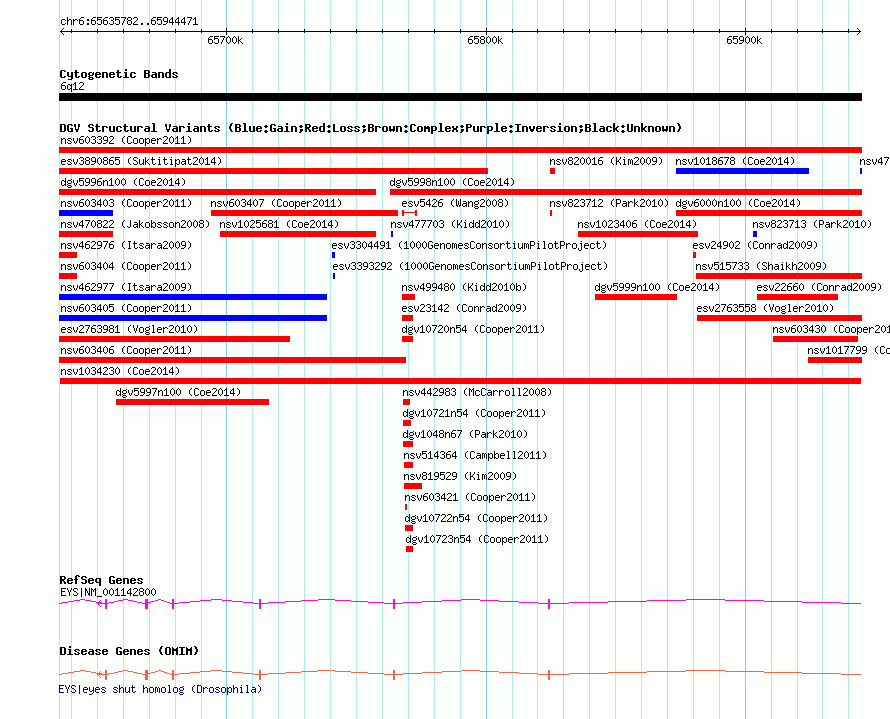Select esv3304491 (1000GenomesConsortiumPilotProject) label
The image size is (890, 719).
coord(469,245)
